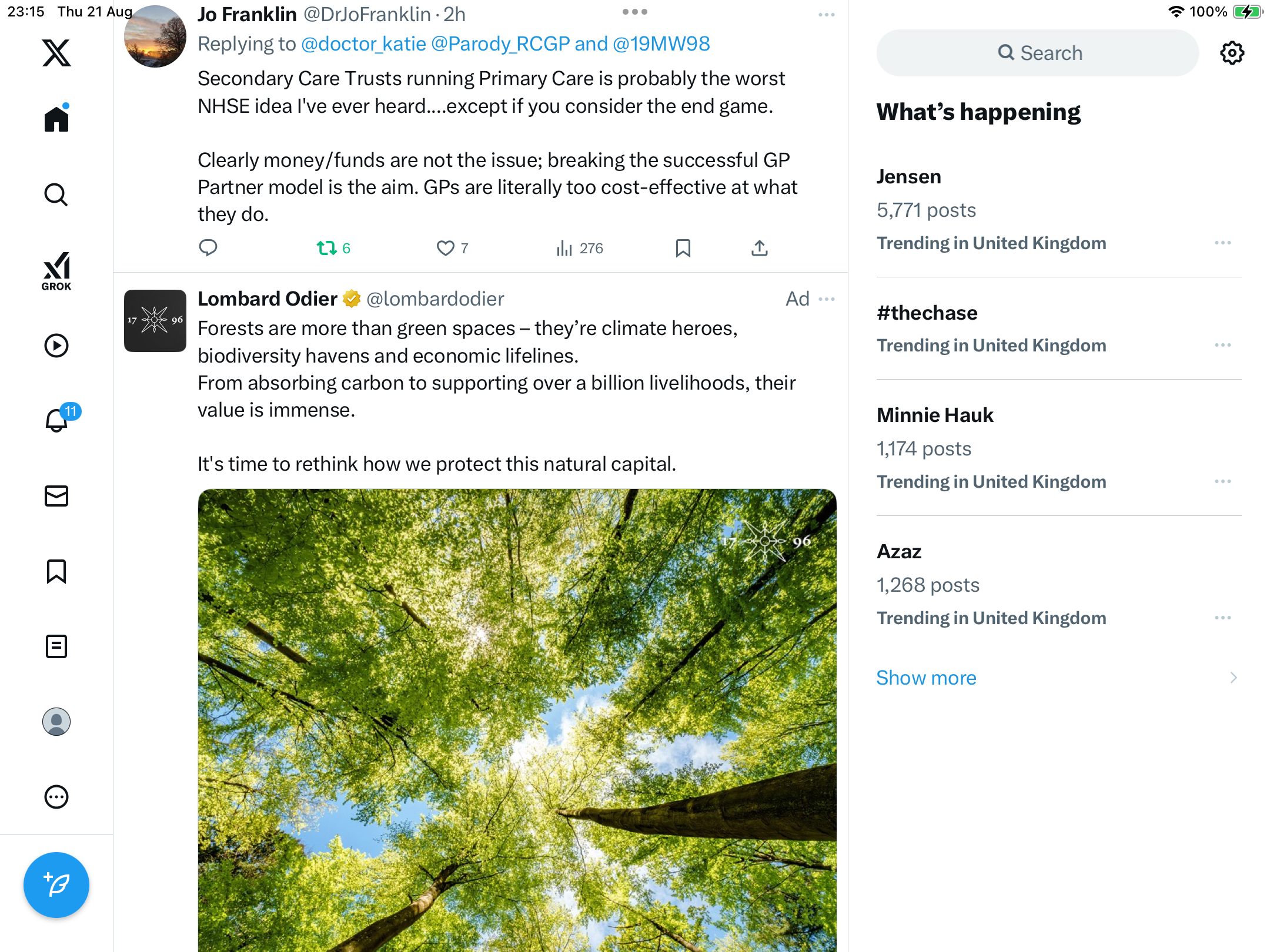Open the #thechase trending topic

[927, 313]
